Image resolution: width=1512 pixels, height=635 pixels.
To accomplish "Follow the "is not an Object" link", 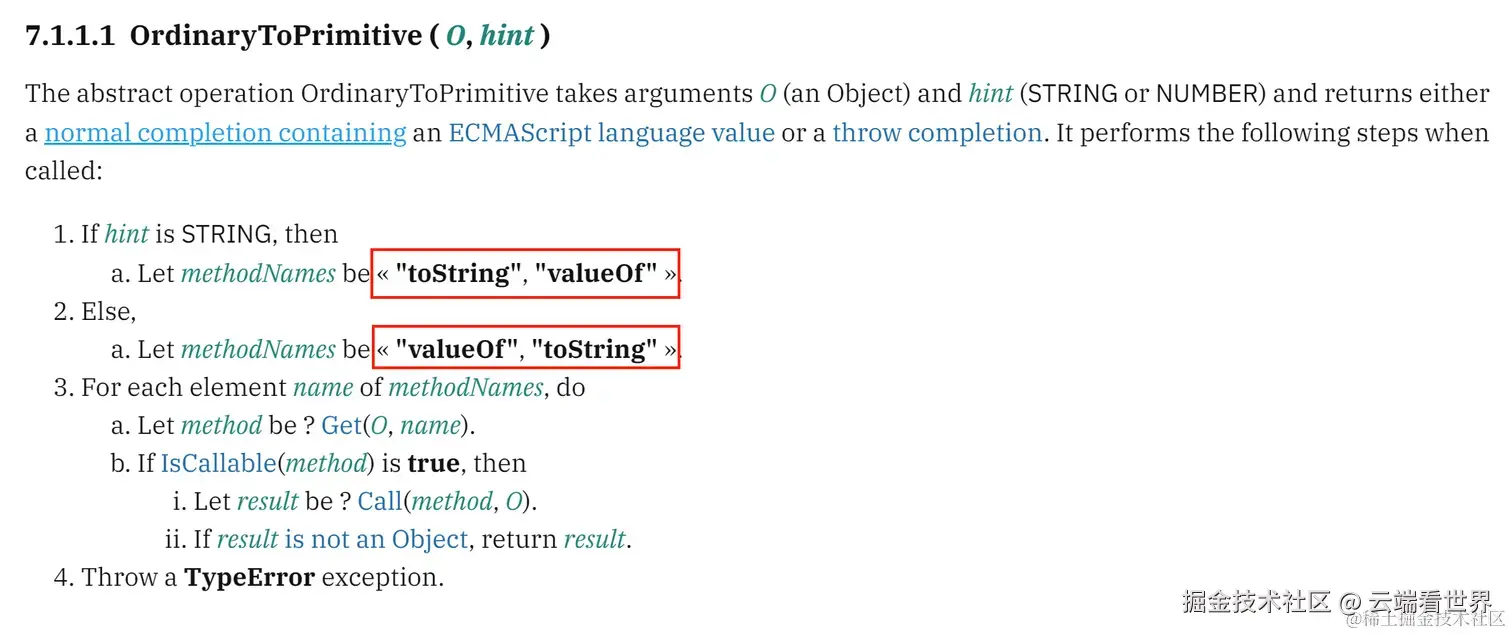I will tap(376, 539).
